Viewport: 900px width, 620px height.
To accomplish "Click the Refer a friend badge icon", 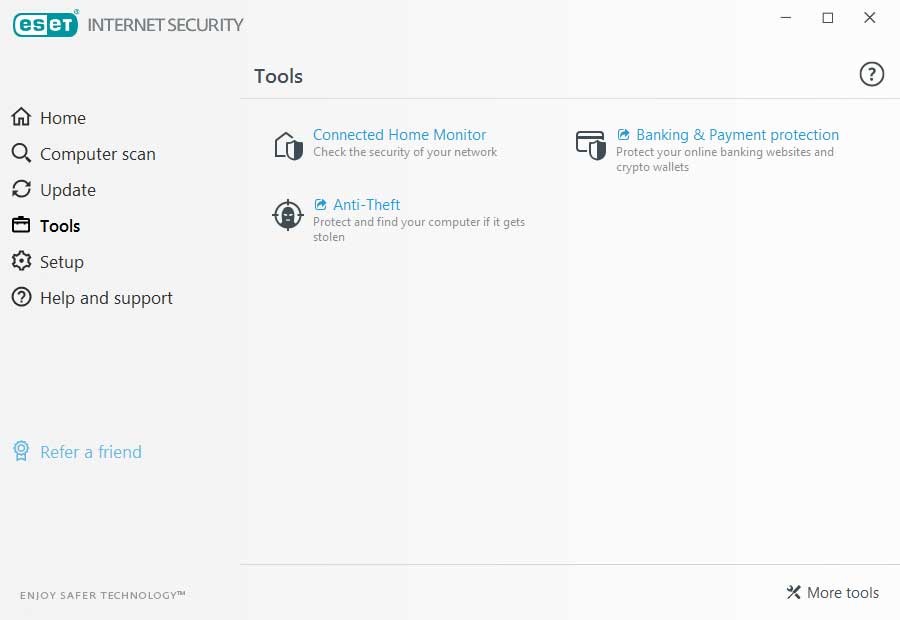I will click(21, 451).
